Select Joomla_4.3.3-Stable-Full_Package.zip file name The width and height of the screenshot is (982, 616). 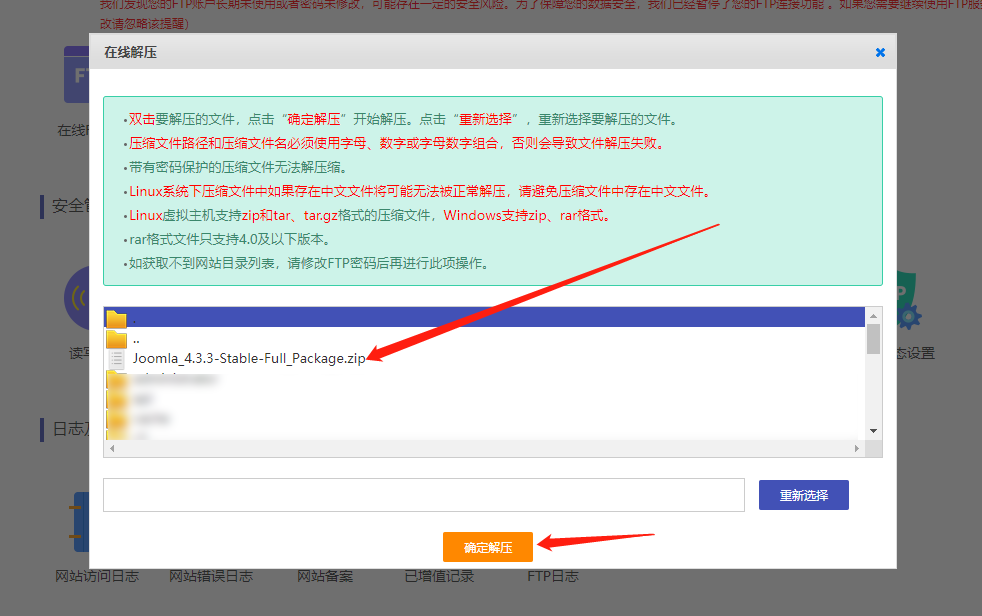point(249,359)
